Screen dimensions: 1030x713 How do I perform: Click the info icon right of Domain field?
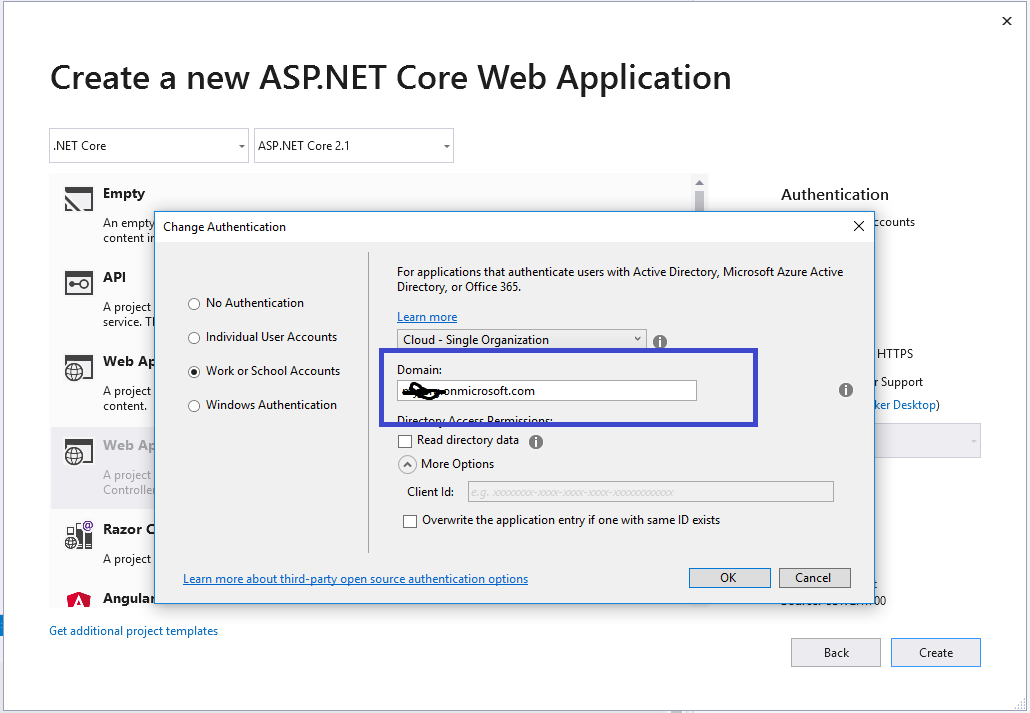(845, 390)
